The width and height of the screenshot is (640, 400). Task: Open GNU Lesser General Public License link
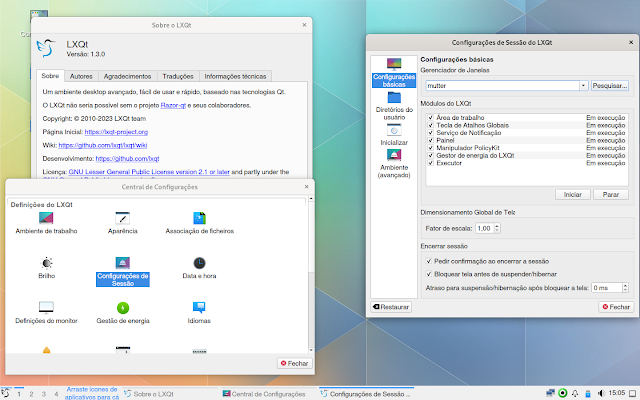coord(149,172)
